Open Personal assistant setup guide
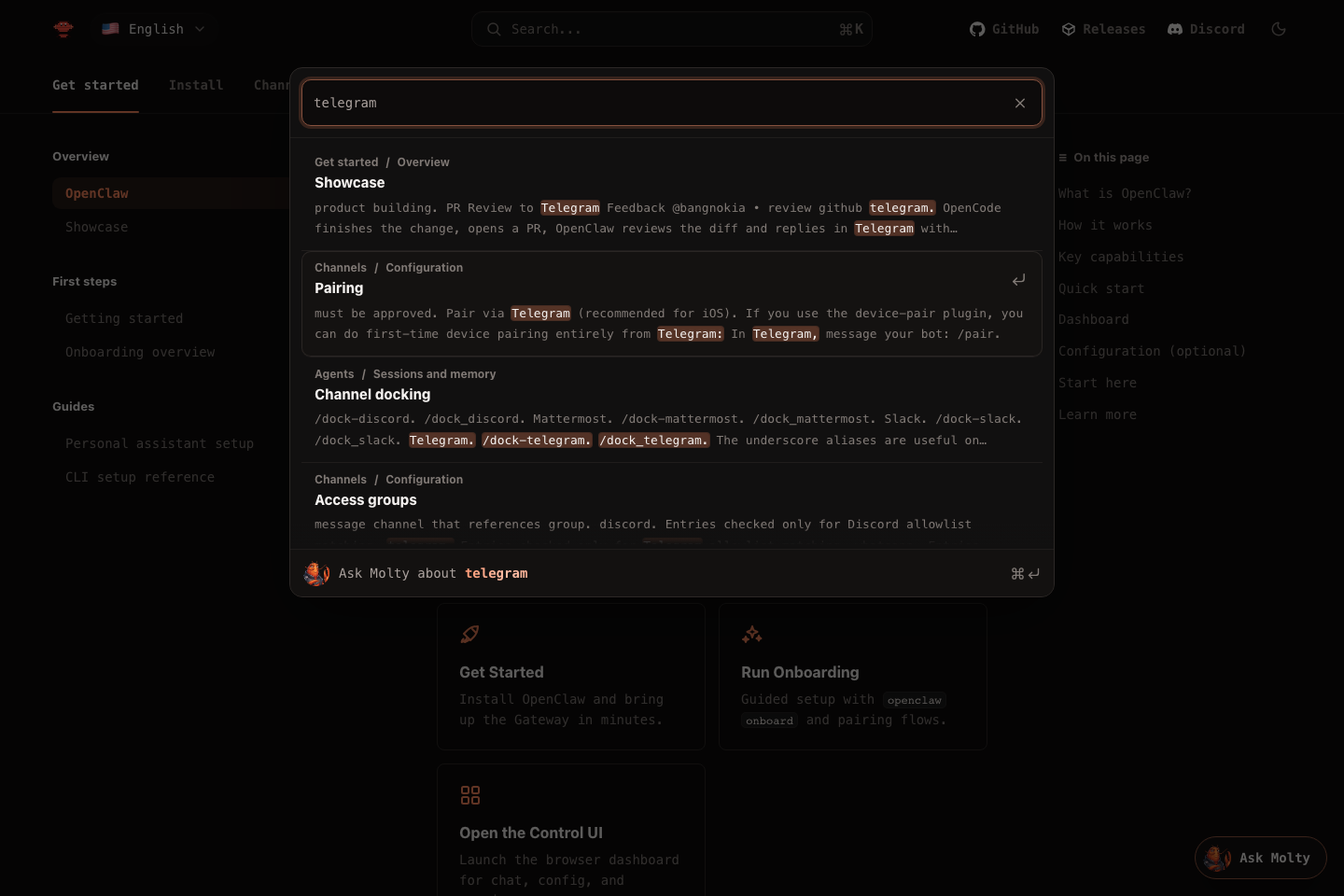 [x=160, y=443]
